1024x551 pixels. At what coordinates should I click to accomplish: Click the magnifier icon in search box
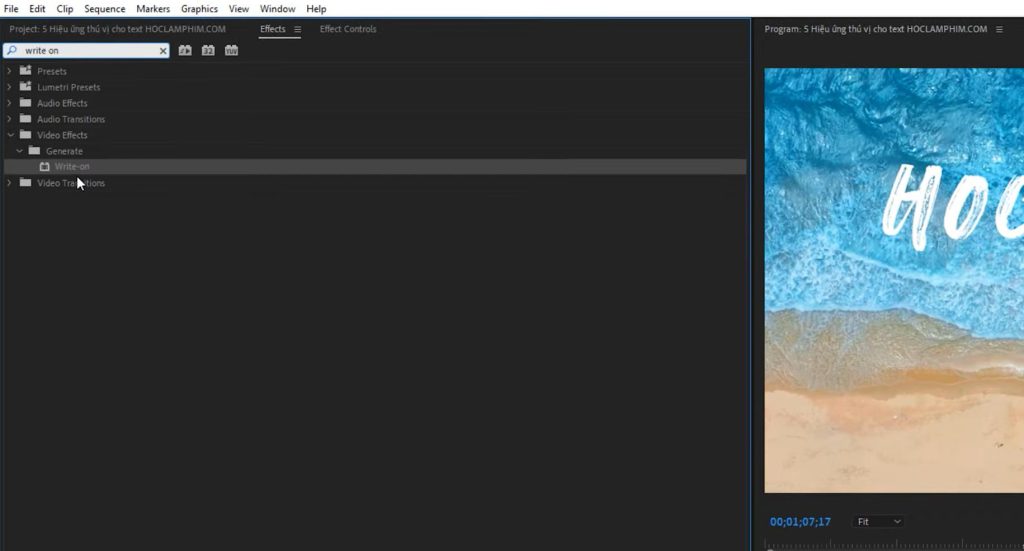point(12,51)
